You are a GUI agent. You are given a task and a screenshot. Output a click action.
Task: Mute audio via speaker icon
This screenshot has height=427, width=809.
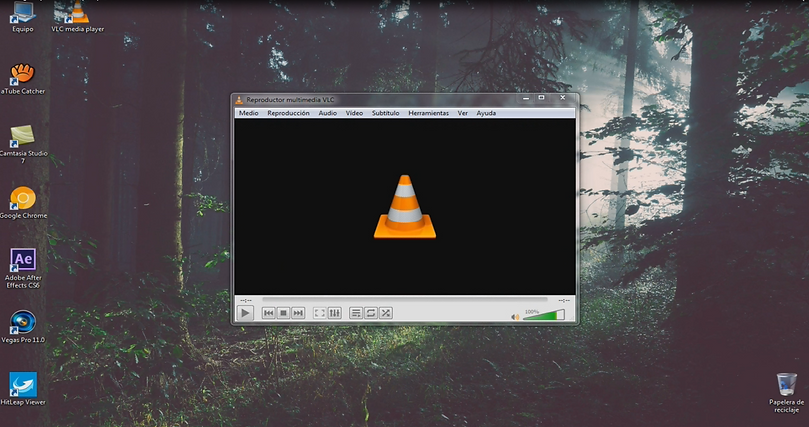(x=515, y=317)
